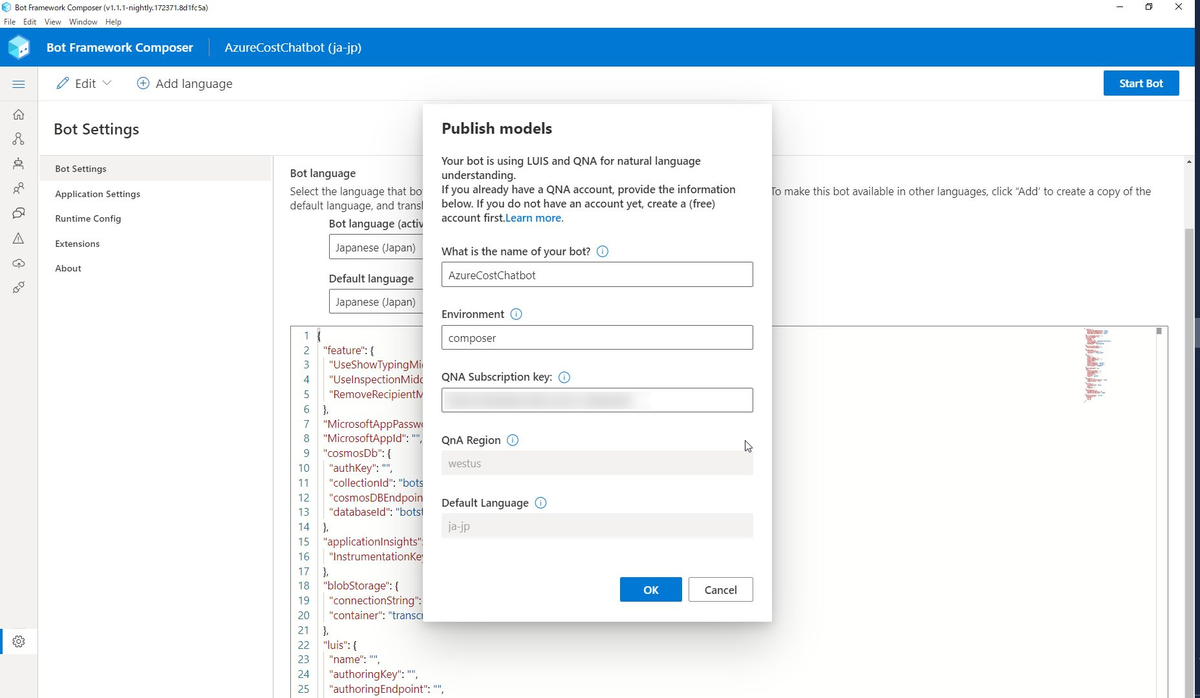Open the QnA chat bubbles icon
This screenshot has width=1200, height=698.
pyautogui.click(x=18, y=213)
